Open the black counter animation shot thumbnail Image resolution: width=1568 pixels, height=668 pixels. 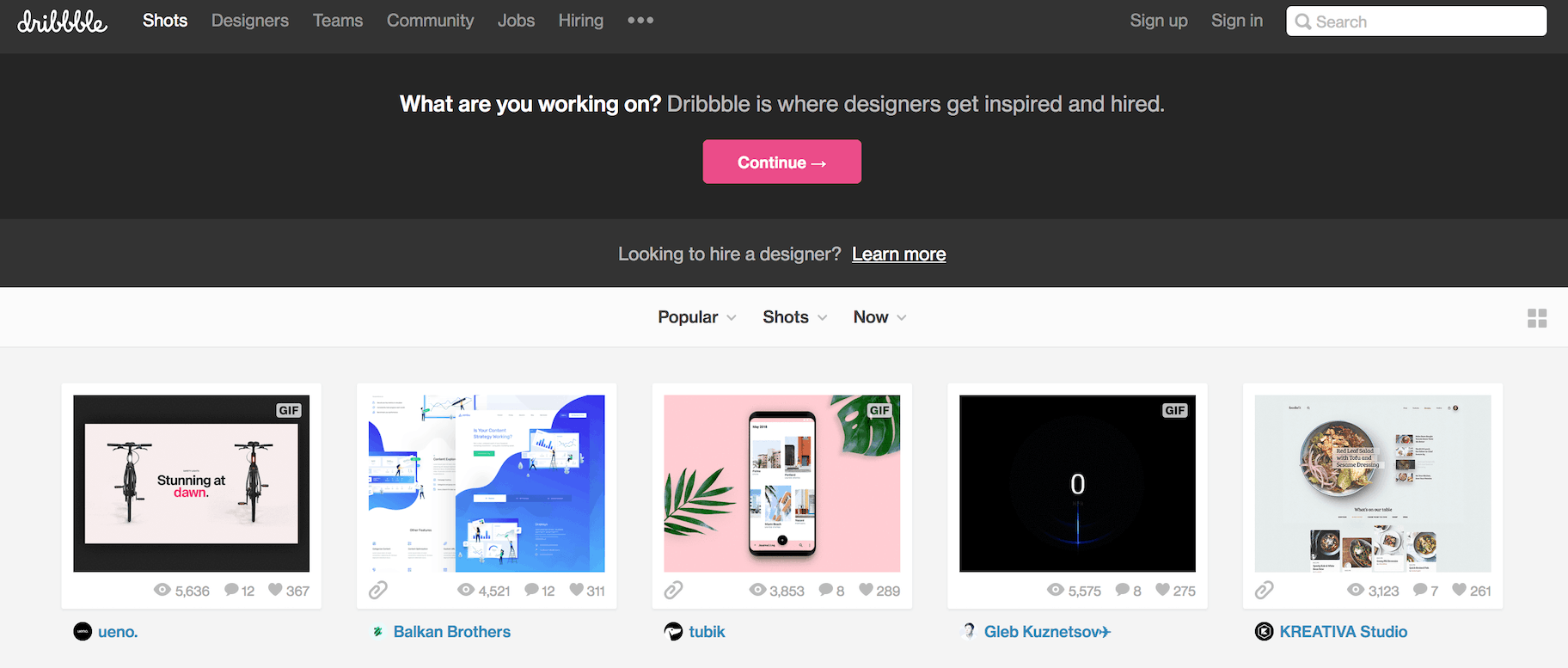point(1077,483)
